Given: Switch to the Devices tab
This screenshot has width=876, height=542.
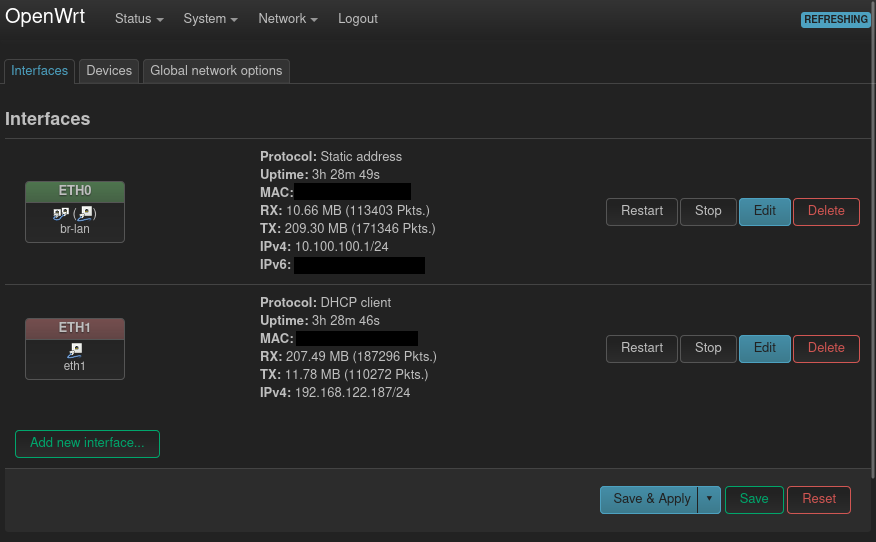Looking at the screenshot, I should (x=109, y=71).
